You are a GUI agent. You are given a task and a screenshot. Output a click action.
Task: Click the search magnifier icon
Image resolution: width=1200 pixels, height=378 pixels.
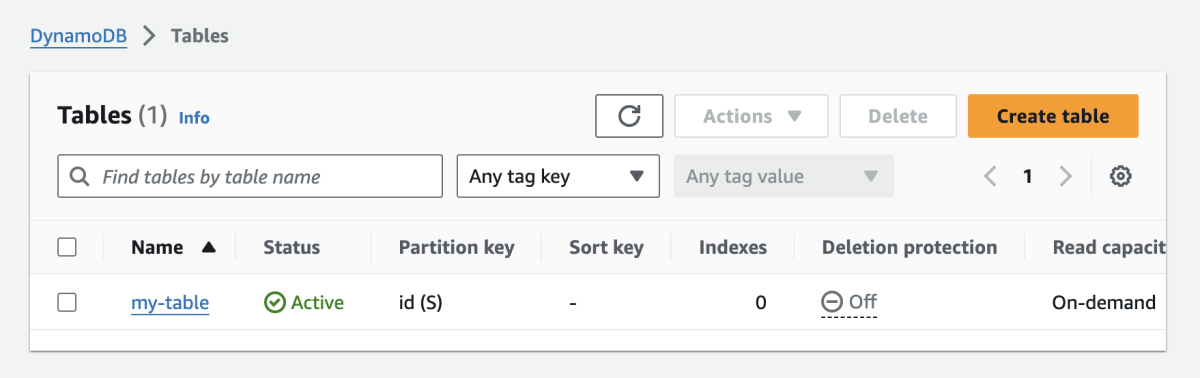[x=80, y=177]
